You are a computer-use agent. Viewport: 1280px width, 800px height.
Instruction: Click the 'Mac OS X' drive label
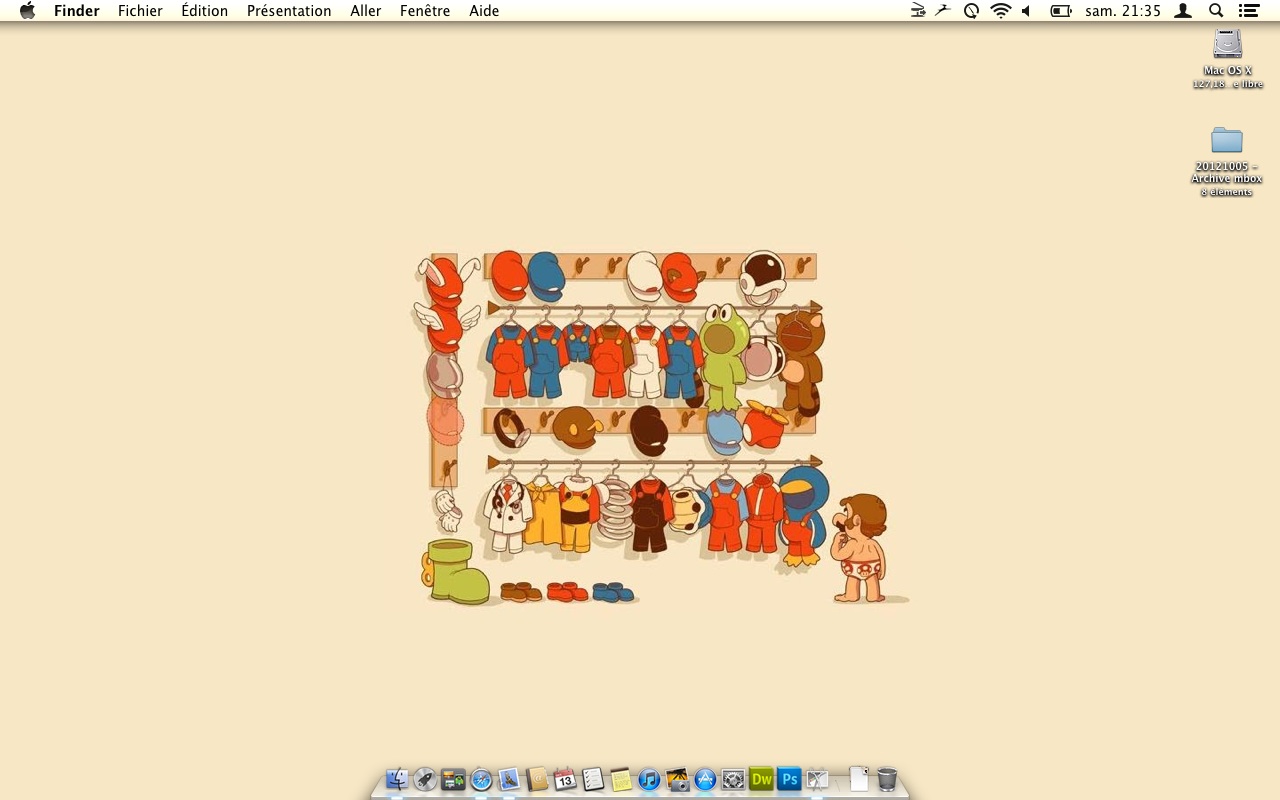pos(1228,71)
